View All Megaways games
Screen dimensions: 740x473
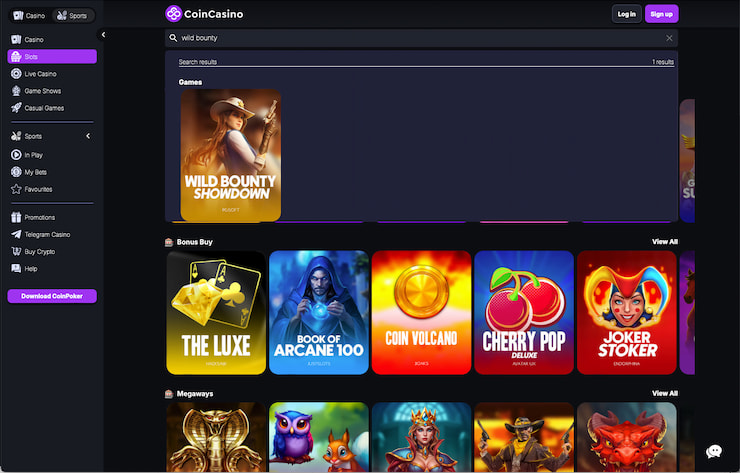[664, 393]
